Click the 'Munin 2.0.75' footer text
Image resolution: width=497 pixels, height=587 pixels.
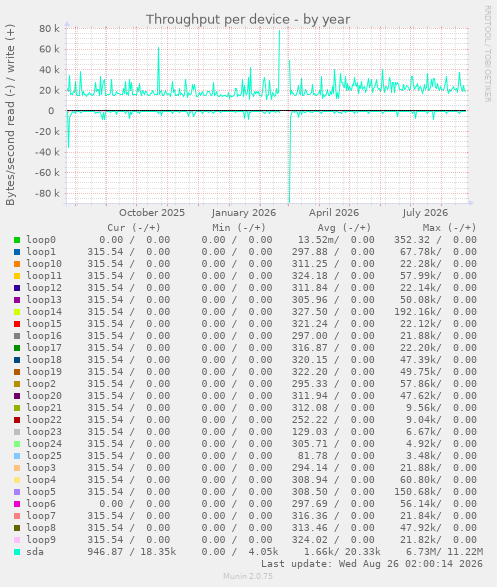pyautogui.click(x=248, y=576)
